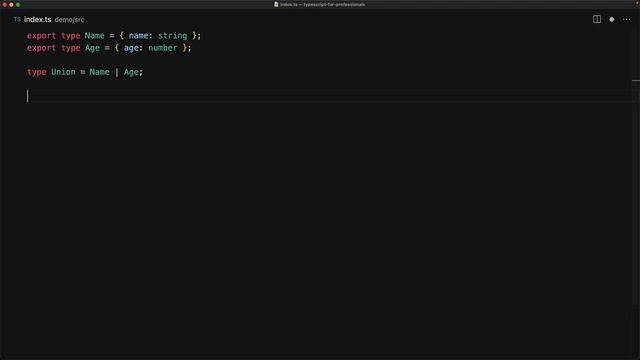Click 'export' keyword on the Name line
Screen dimensions: 640x360
click(41, 36)
